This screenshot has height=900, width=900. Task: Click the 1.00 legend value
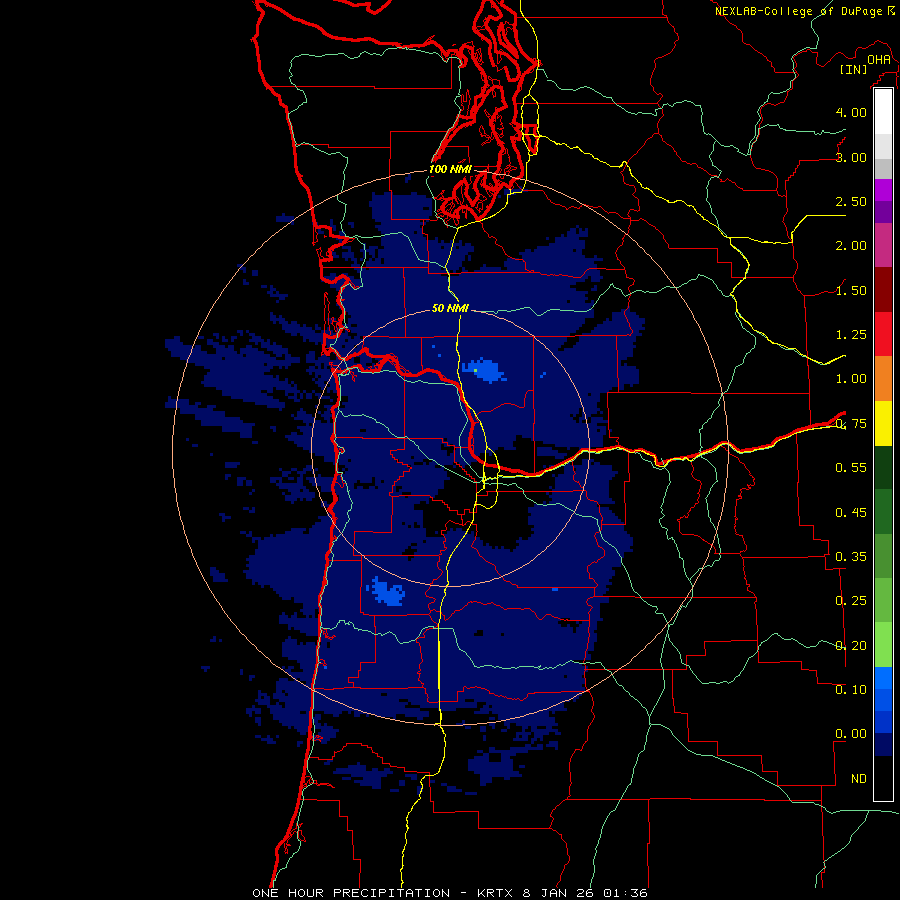tap(851, 379)
